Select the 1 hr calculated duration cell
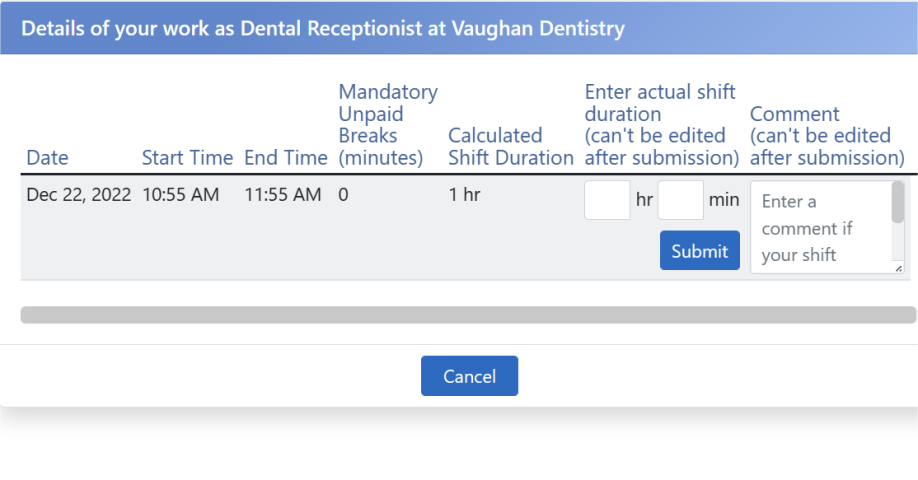Screen dimensions: 918x480 (x=464, y=194)
